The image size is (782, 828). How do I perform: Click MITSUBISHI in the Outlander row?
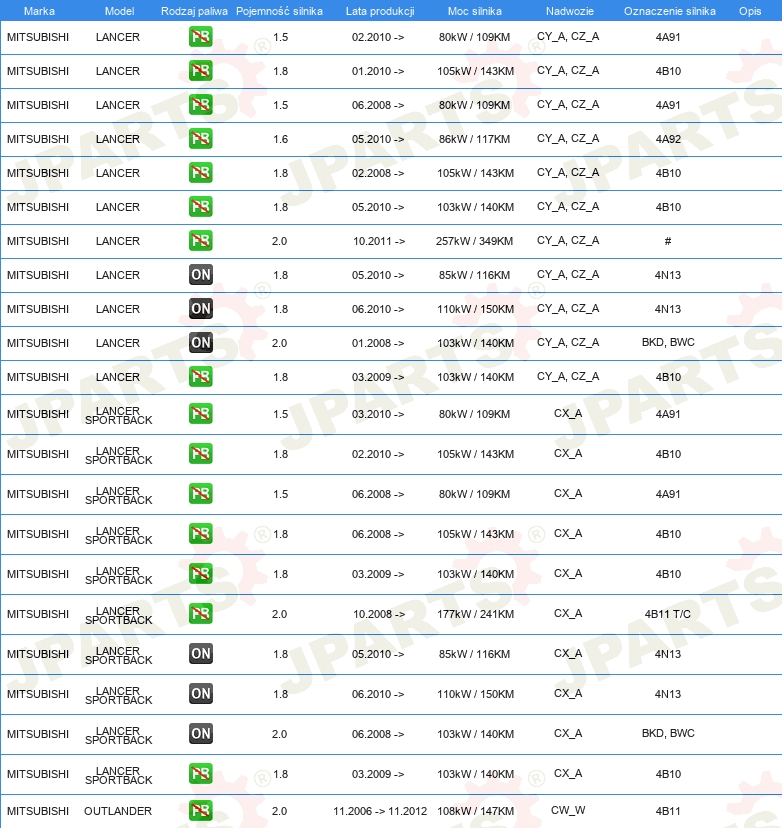point(38,811)
